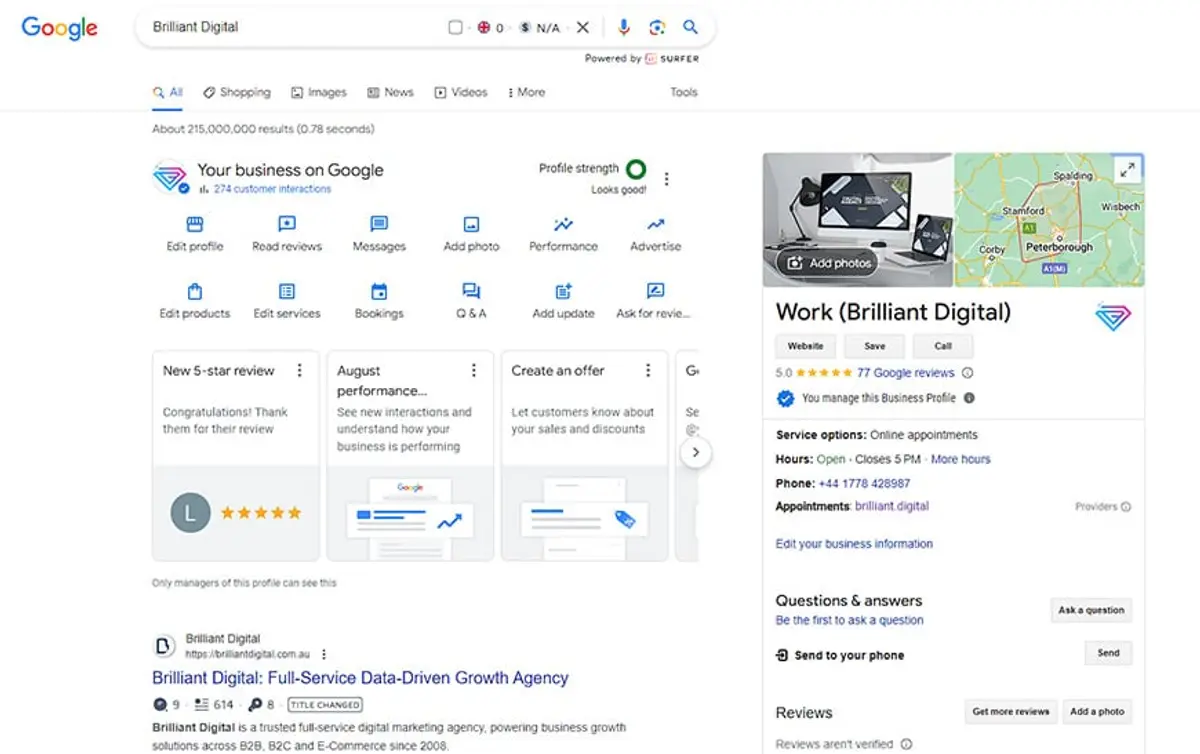1200x754 pixels.
Task: Open Edit profile from the business panel
Action: tap(193, 229)
